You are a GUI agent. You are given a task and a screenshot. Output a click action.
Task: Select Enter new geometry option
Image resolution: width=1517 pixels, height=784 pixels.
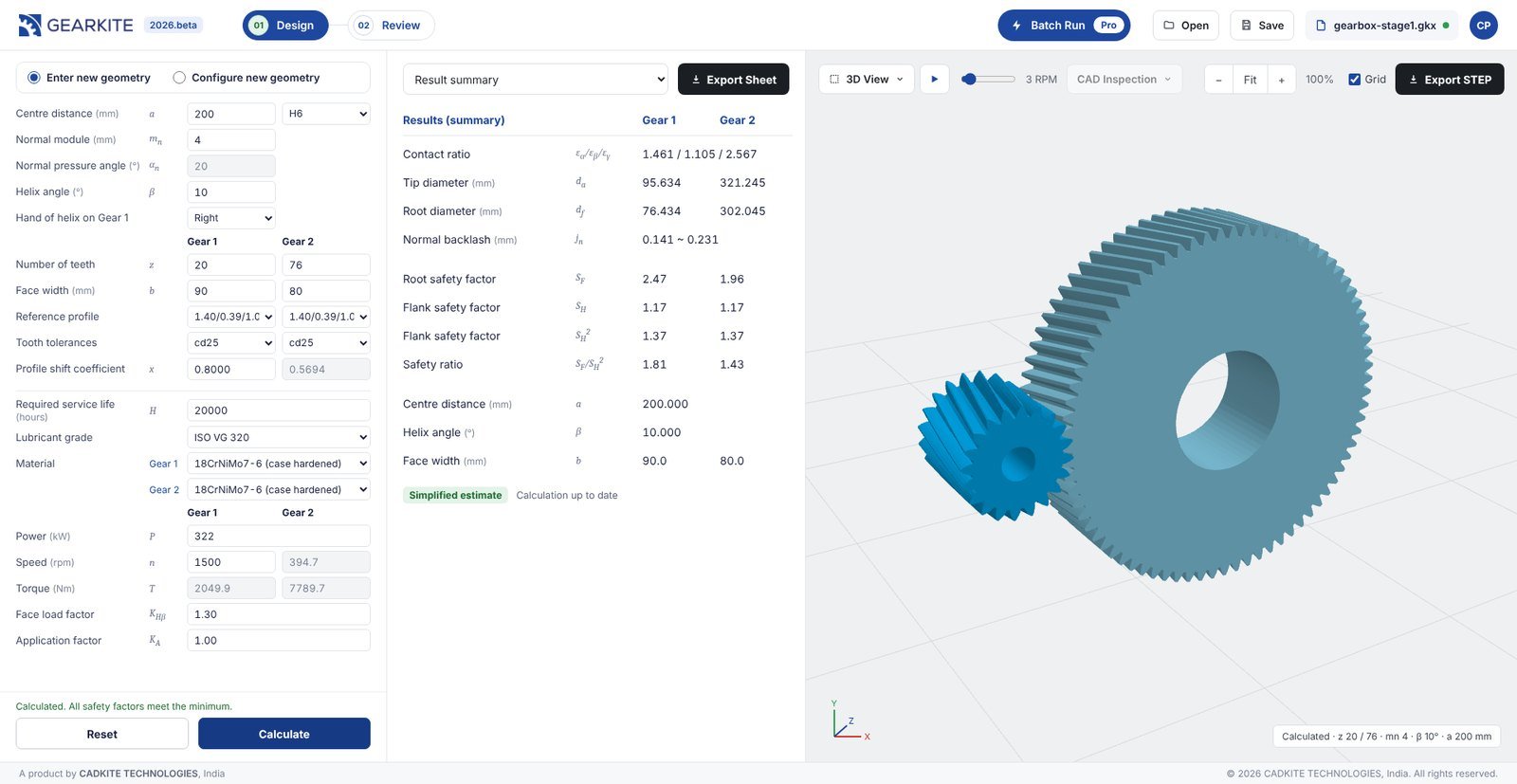coord(89,78)
